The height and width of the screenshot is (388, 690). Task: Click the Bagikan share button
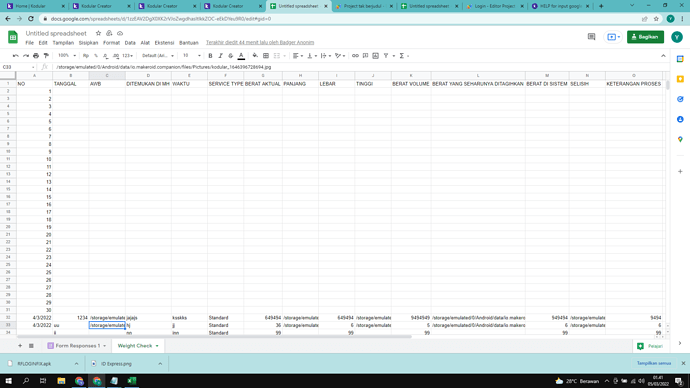(645, 37)
